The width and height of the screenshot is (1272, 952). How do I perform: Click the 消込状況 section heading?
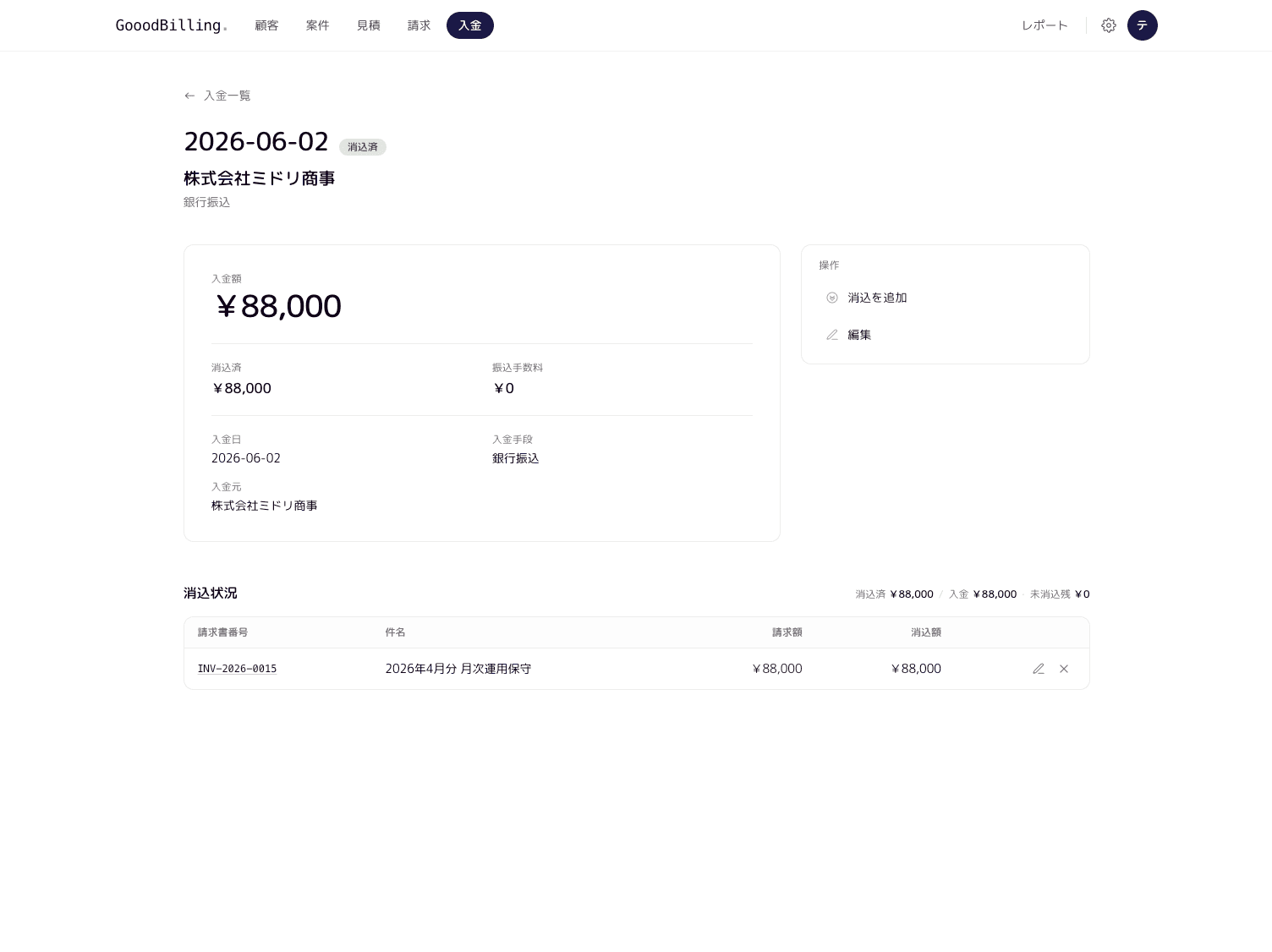coord(211,593)
